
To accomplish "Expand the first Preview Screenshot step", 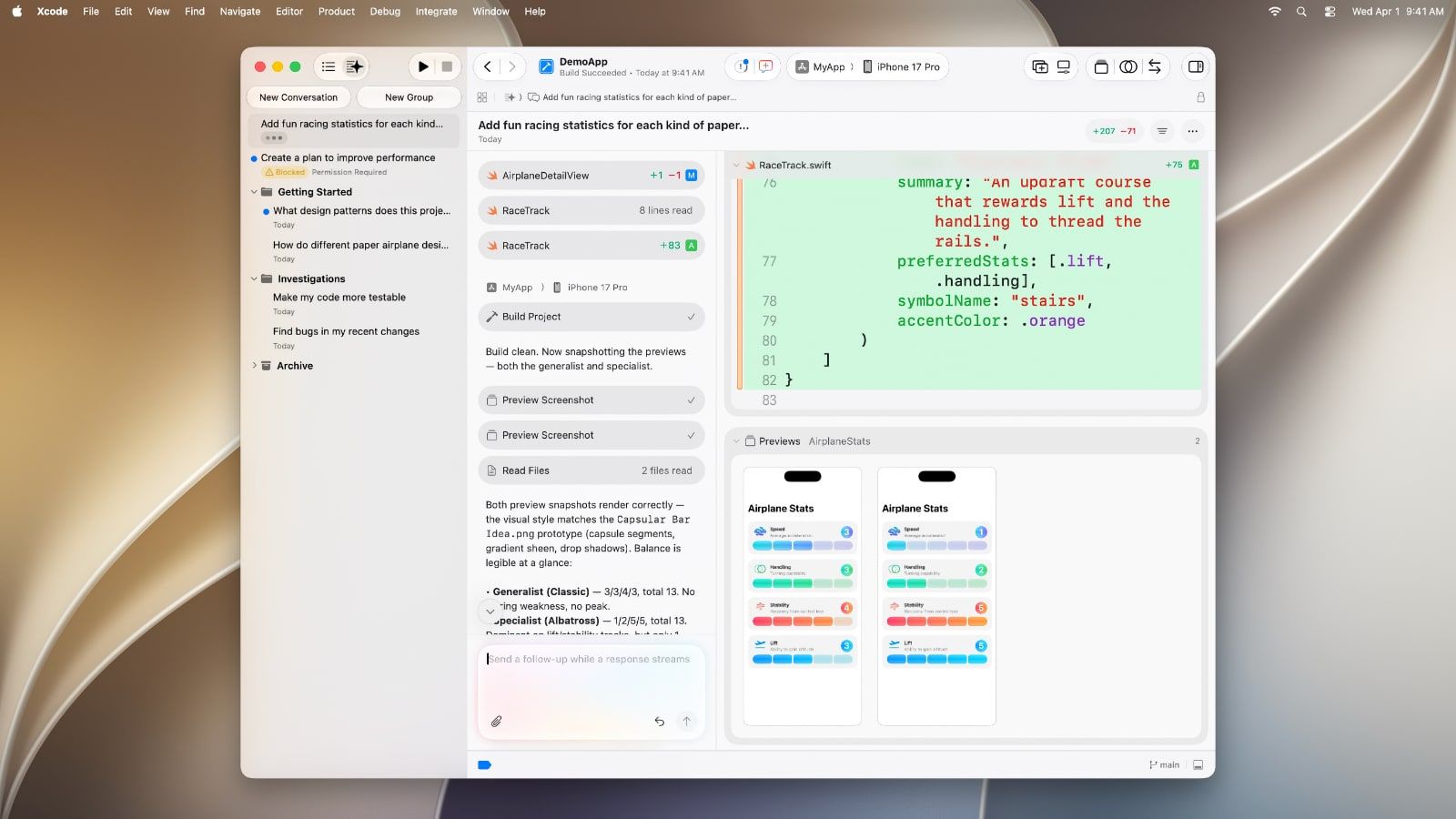I will [591, 400].
